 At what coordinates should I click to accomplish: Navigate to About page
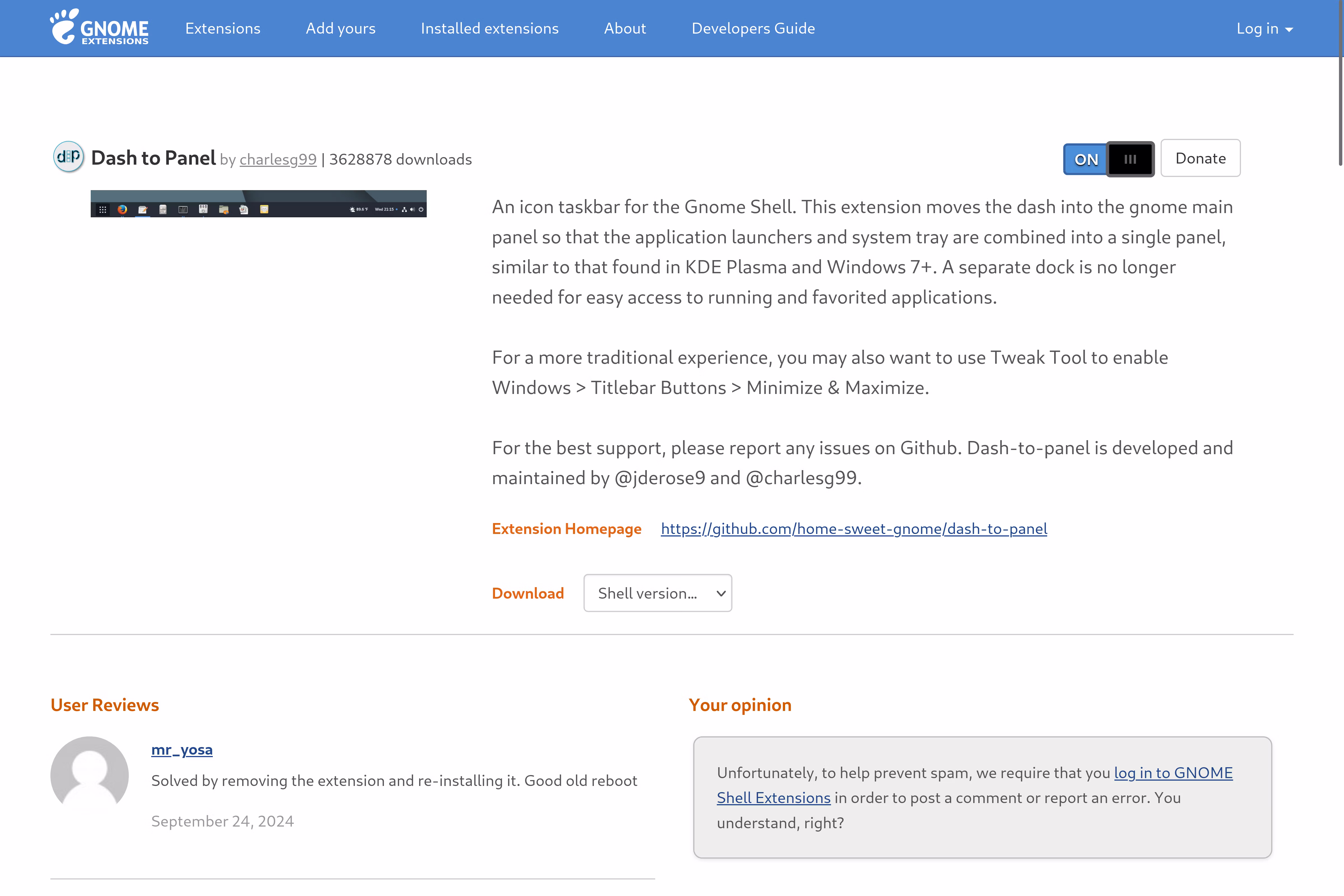coord(625,29)
